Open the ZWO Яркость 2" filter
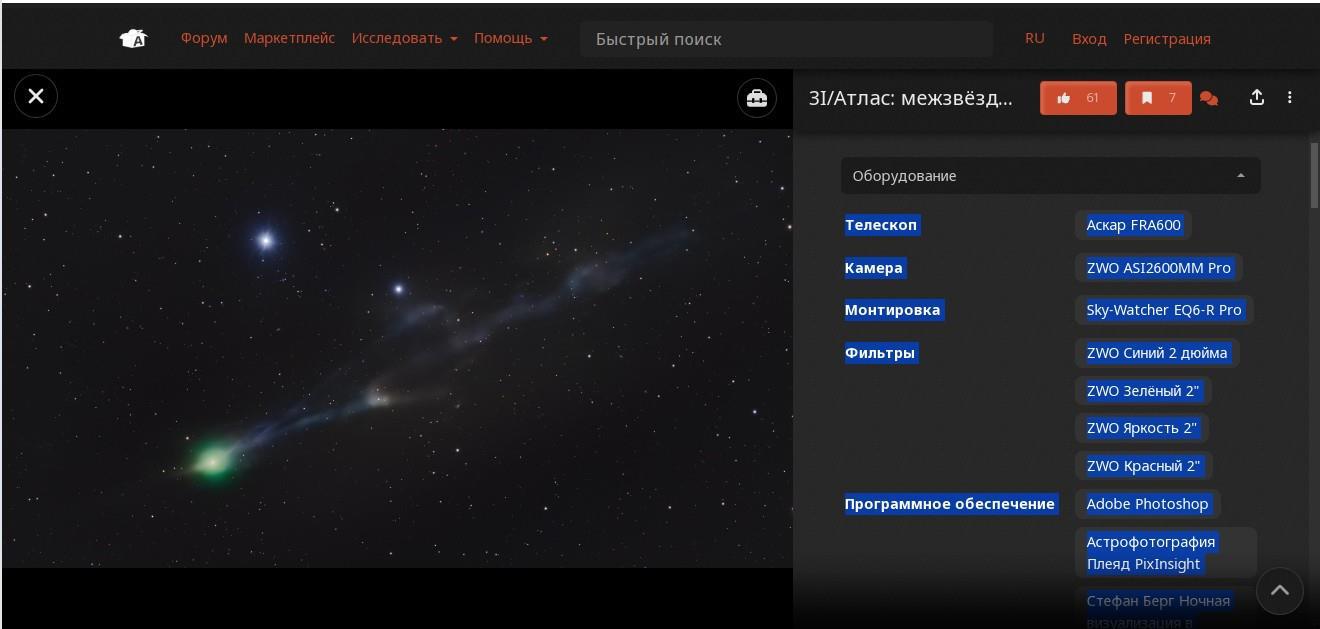 click(x=1142, y=428)
